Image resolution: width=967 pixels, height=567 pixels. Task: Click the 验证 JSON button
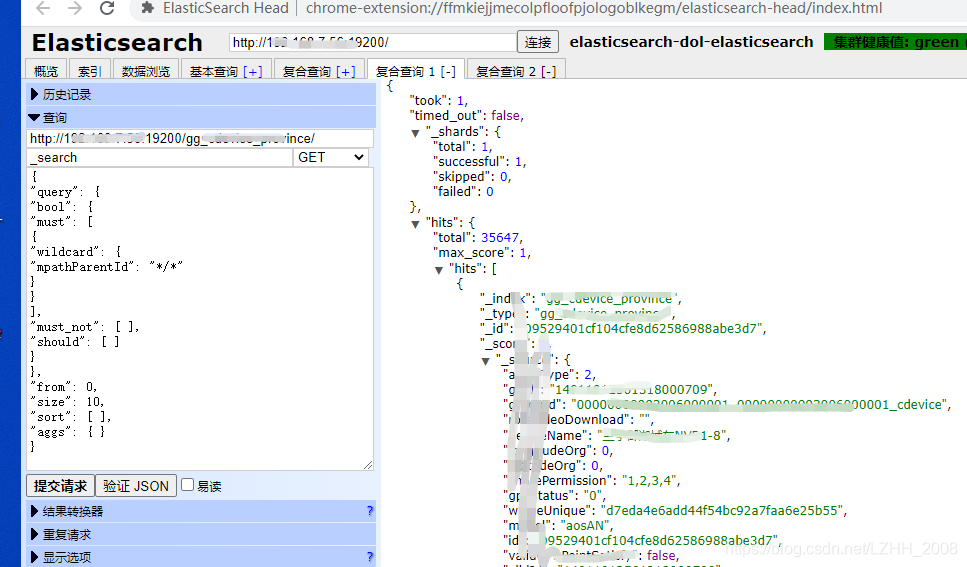tap(136, 486)
